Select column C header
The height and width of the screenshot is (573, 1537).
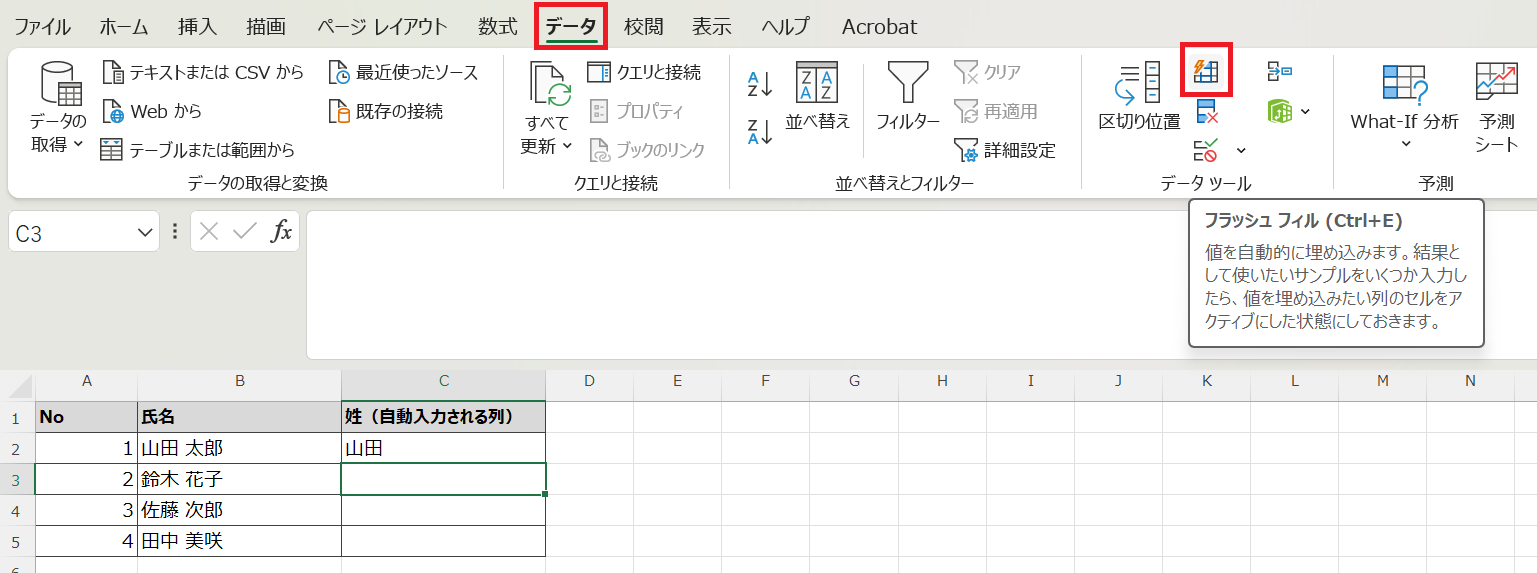click(x=444, y=381)
